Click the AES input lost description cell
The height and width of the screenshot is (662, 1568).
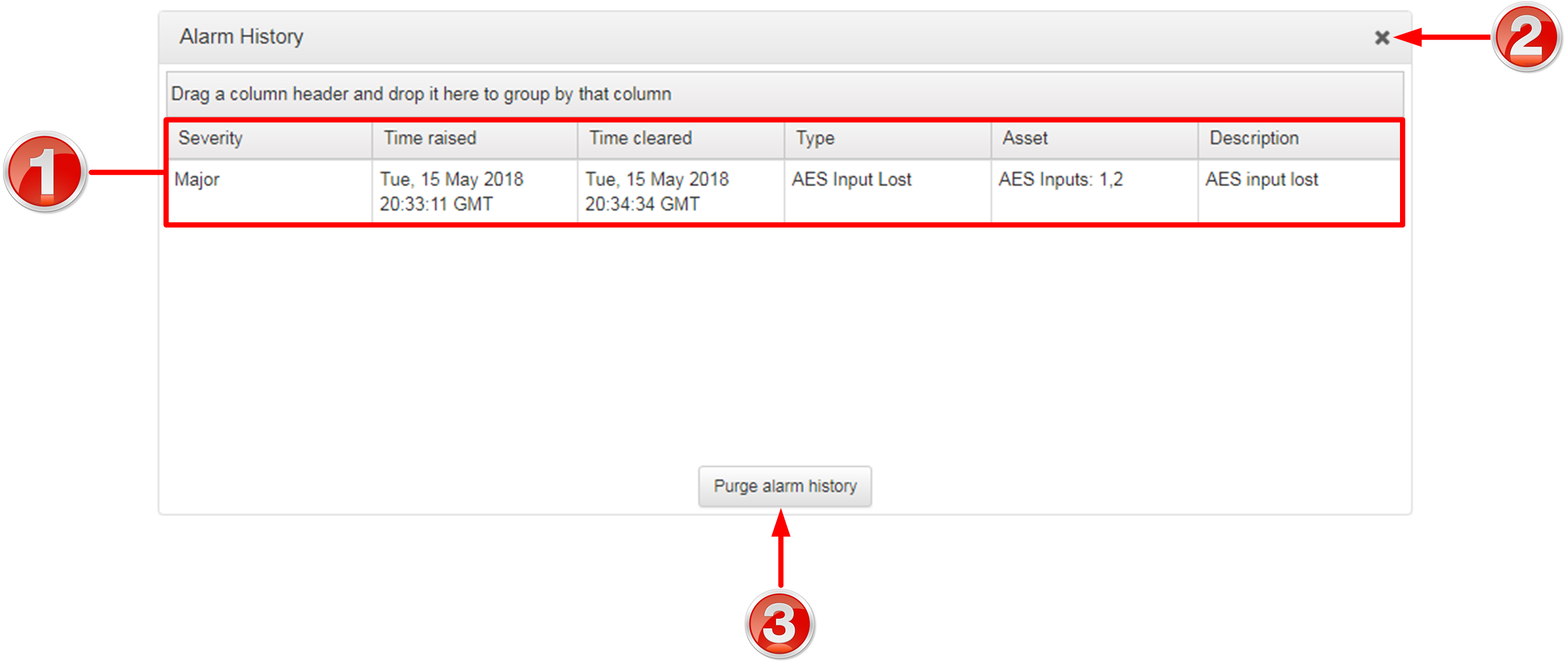(1261, 180)
